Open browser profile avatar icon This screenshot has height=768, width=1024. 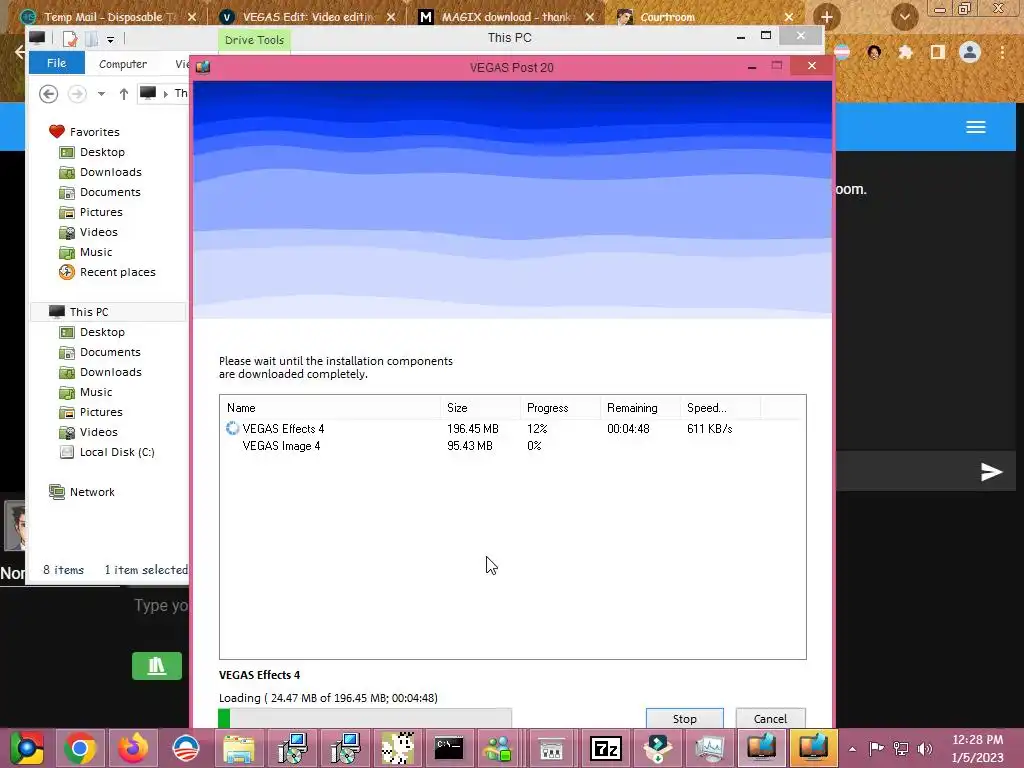(970, 52)
